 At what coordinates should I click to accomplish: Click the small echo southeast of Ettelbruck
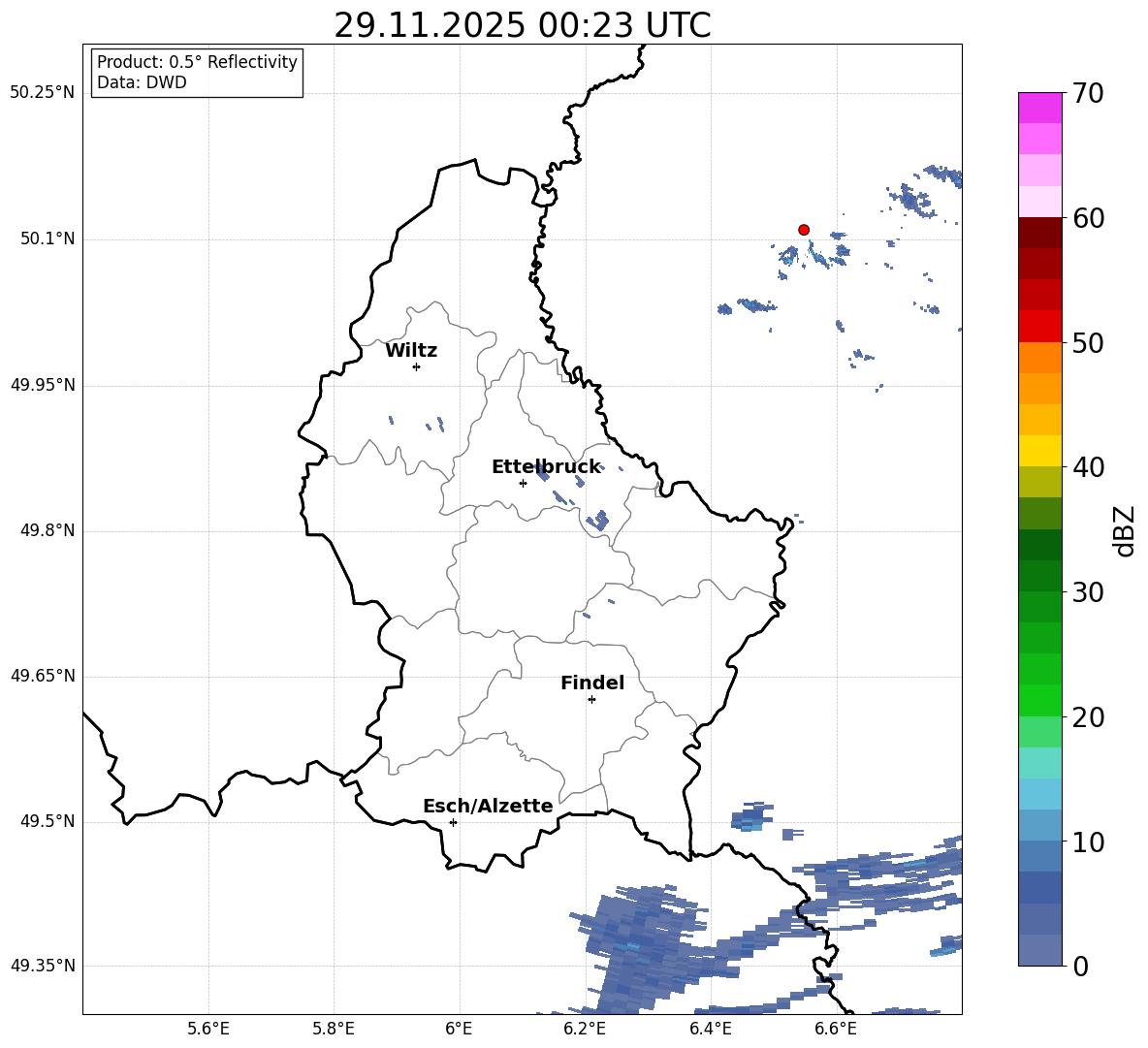pos(599,520)
